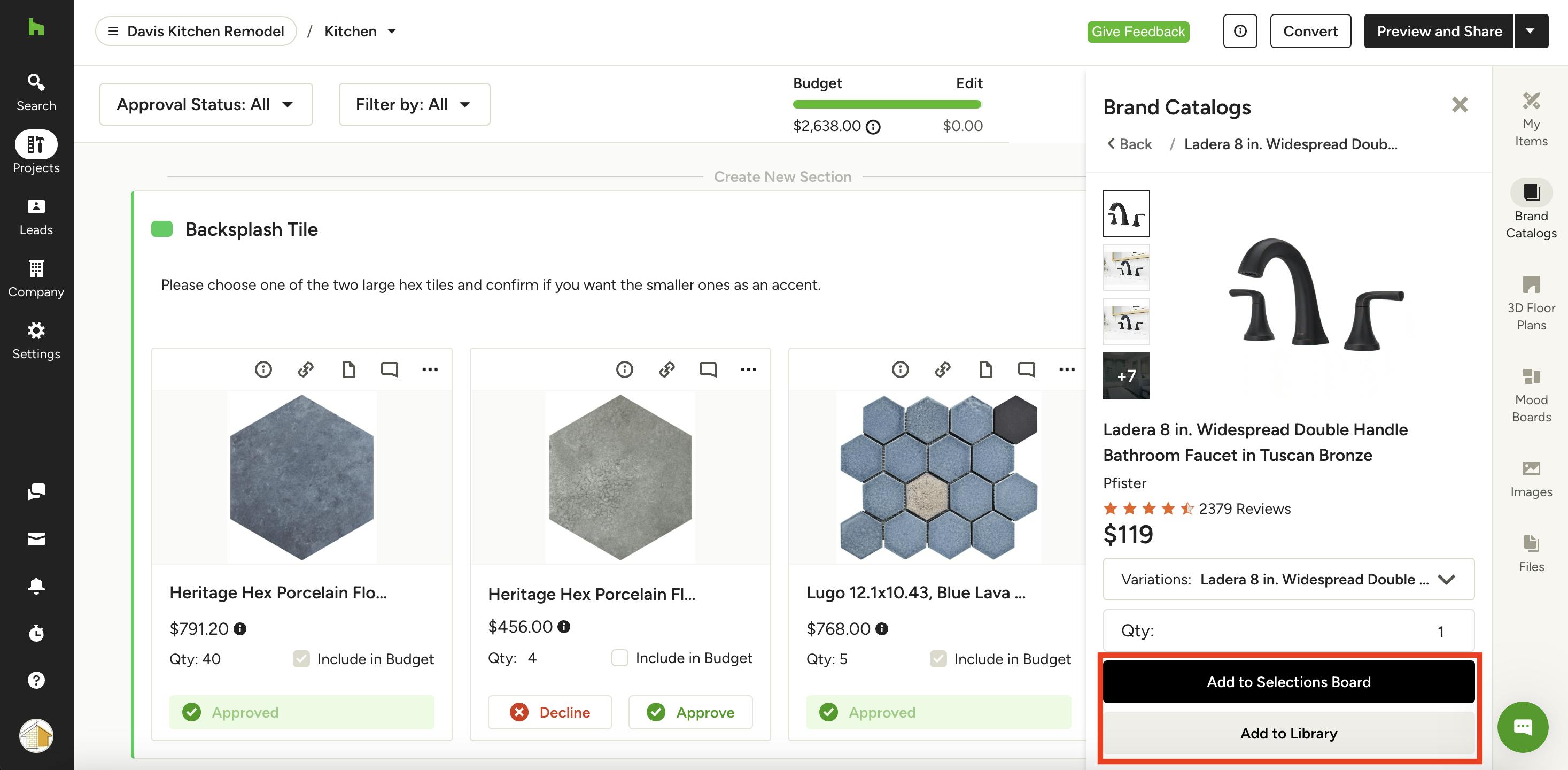
Task: Open Projects in the left sidebar
Action: [36, 152]
